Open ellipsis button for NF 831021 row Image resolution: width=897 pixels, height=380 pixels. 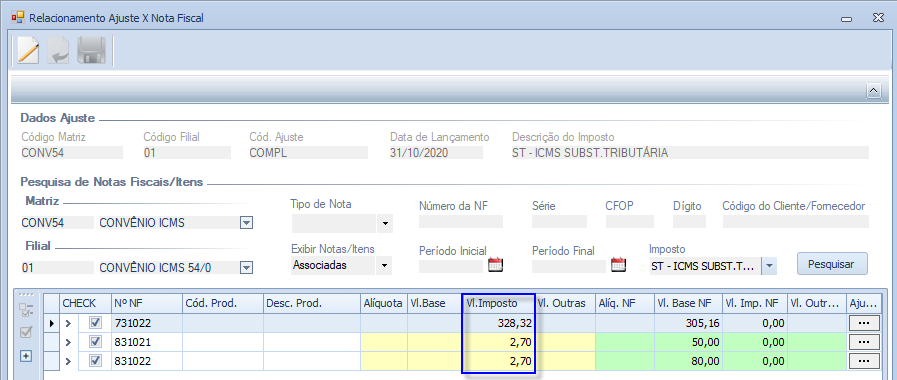tap(864, 342)
